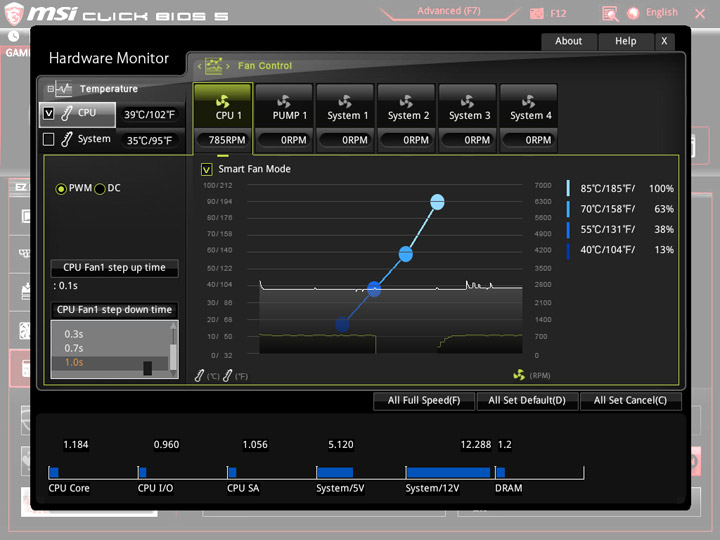Choose 1.0s step down time
The image size is (720, 540).
click(74, 363)
